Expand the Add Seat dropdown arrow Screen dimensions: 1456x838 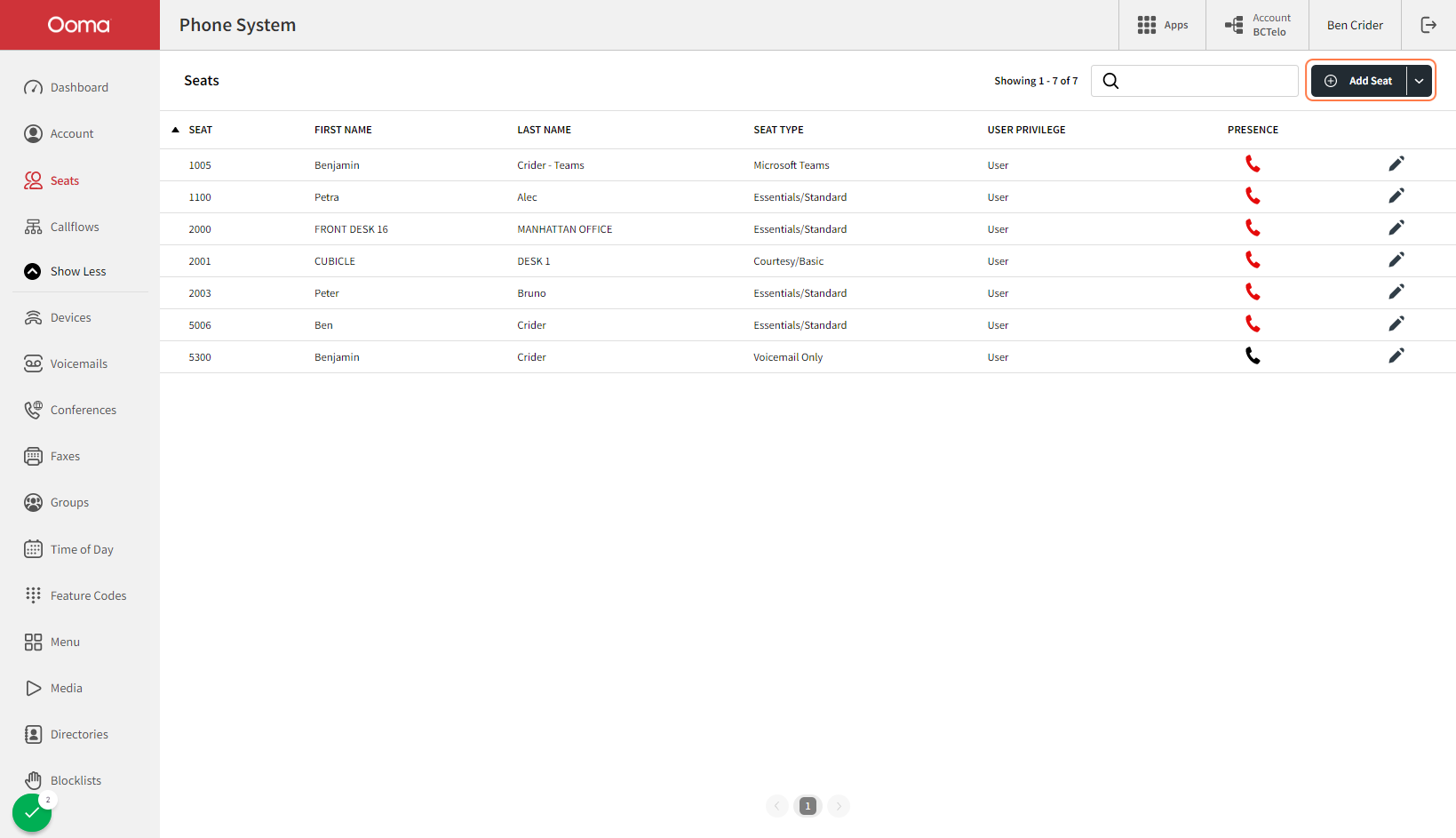(x=1420, y=81)
